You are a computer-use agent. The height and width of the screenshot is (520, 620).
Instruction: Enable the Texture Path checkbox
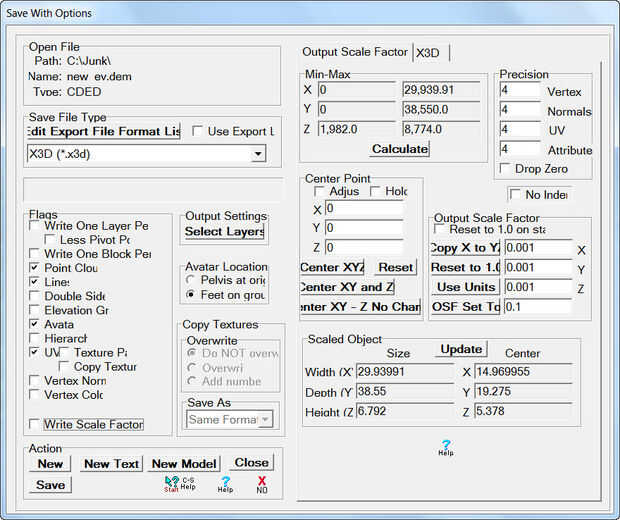(64, 352)
